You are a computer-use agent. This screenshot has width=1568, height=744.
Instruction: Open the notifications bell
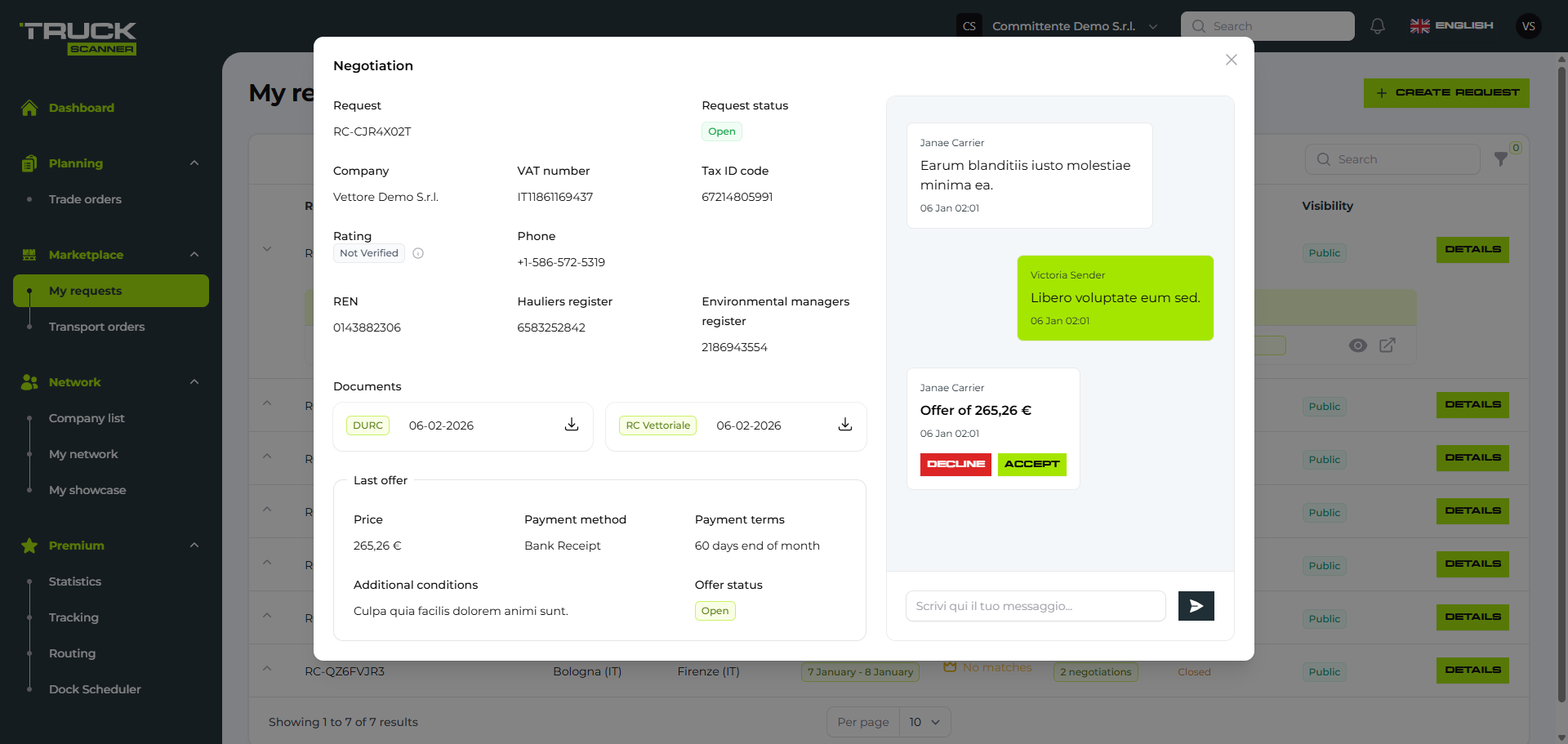[x=1378, y=26]
